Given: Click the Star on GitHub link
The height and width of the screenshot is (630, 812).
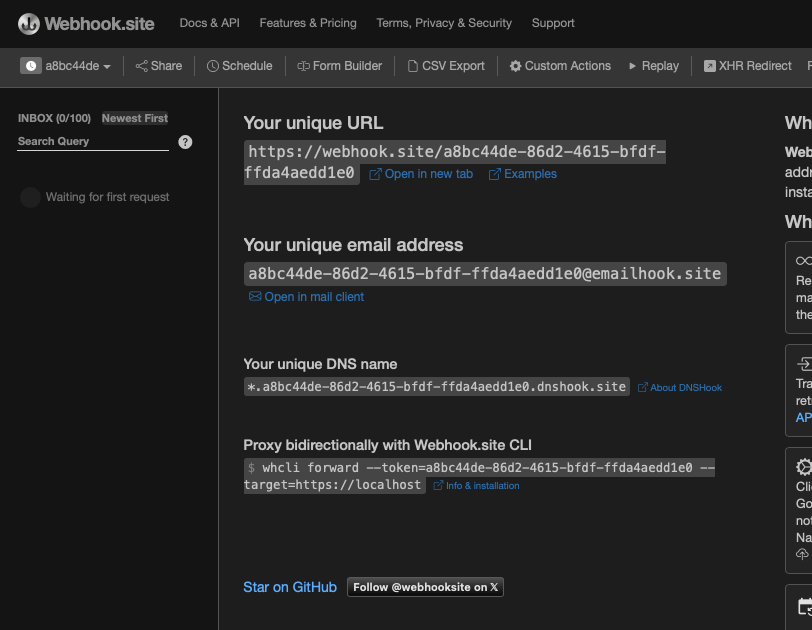Looking at the screenshot, I should [290, 588].
